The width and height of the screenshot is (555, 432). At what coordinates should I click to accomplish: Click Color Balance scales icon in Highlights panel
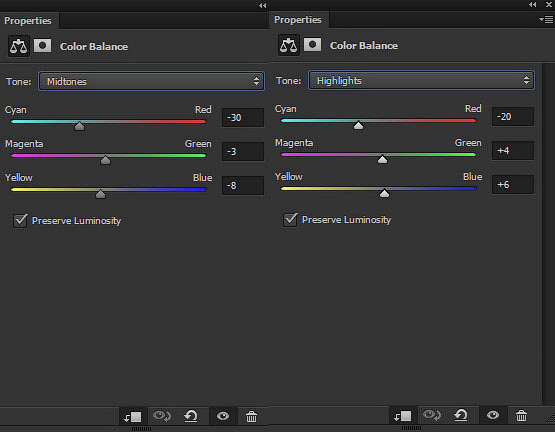(x=288, y=45)
